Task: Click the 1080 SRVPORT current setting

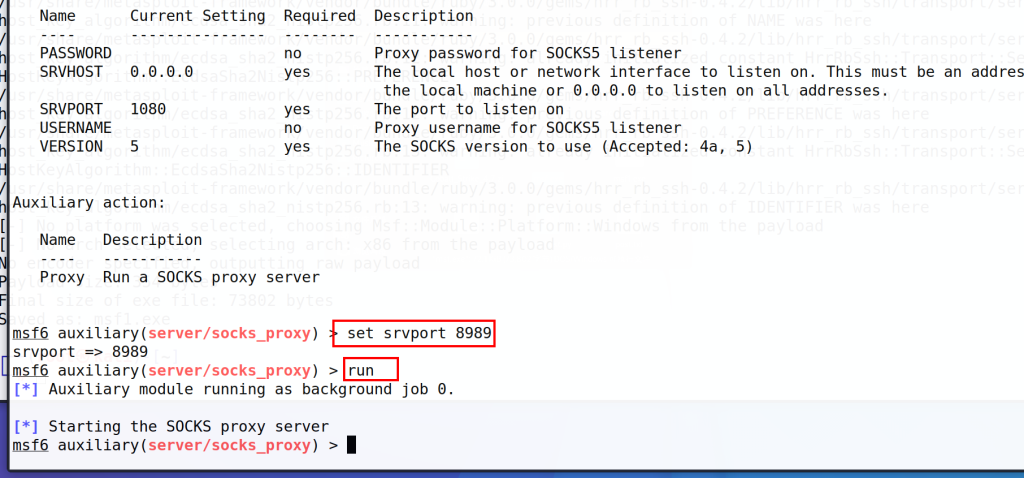Action: coord(148,109)
